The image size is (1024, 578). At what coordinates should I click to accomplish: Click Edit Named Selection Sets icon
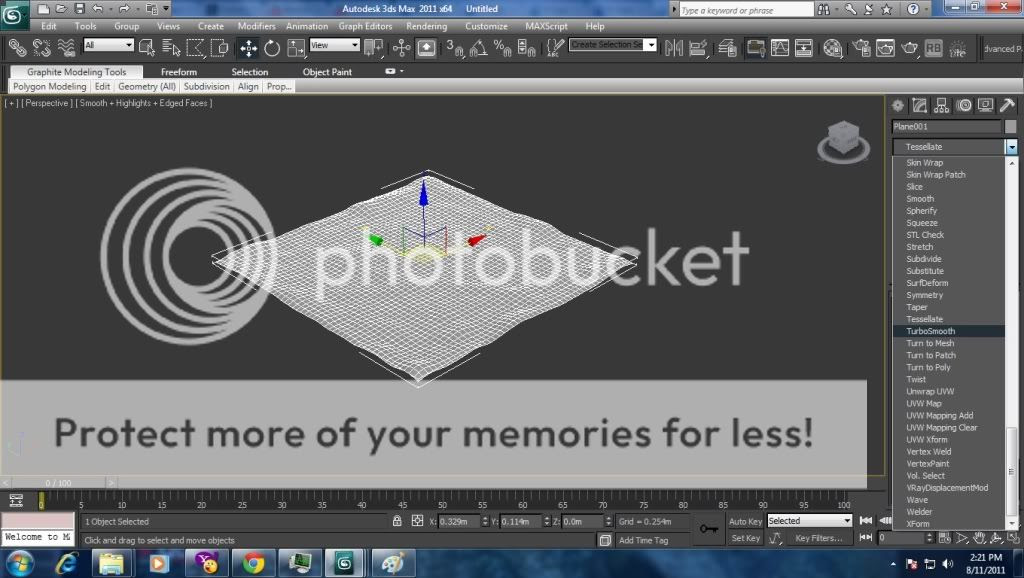click(554, 48)
